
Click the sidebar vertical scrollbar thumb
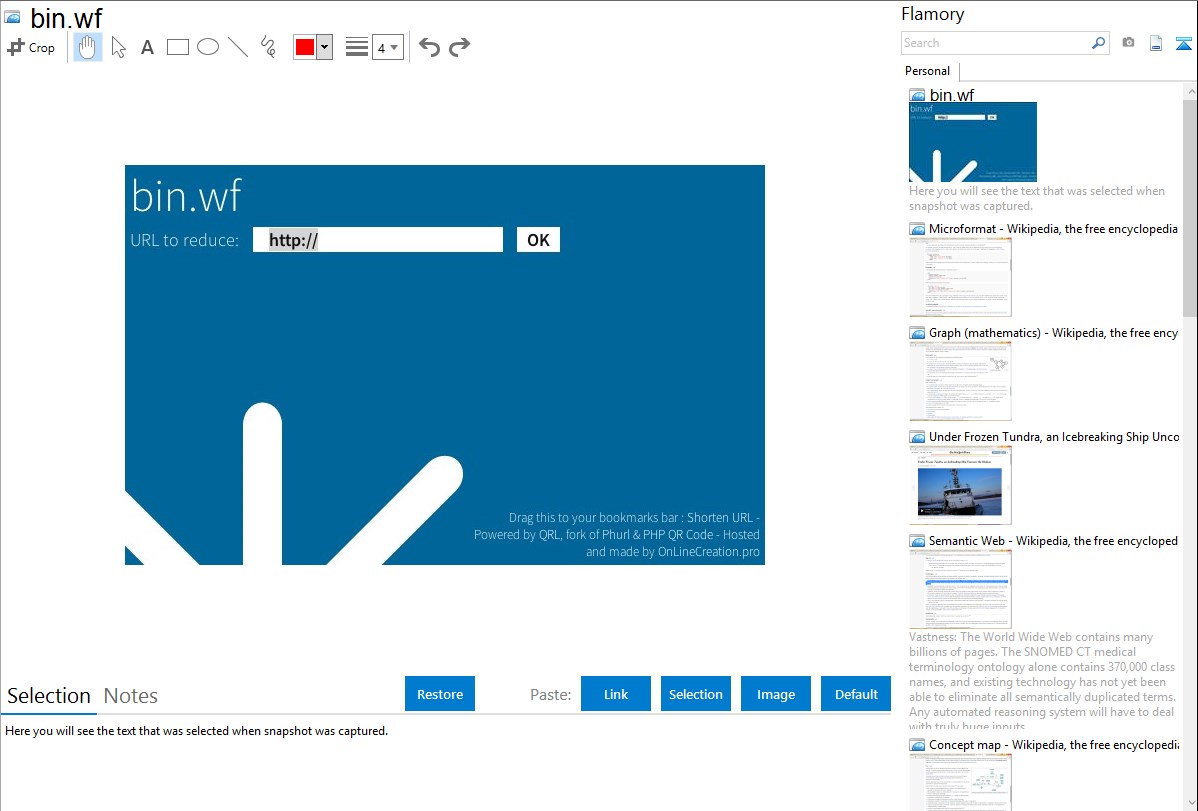pos(1190,206)
